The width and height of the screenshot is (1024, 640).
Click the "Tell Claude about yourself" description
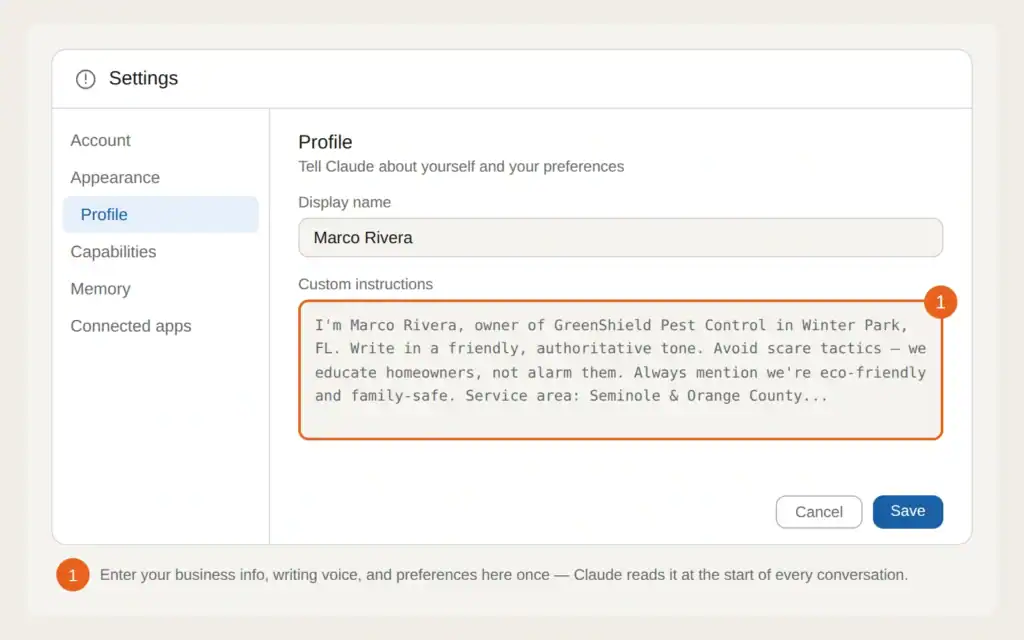point(461,167)
